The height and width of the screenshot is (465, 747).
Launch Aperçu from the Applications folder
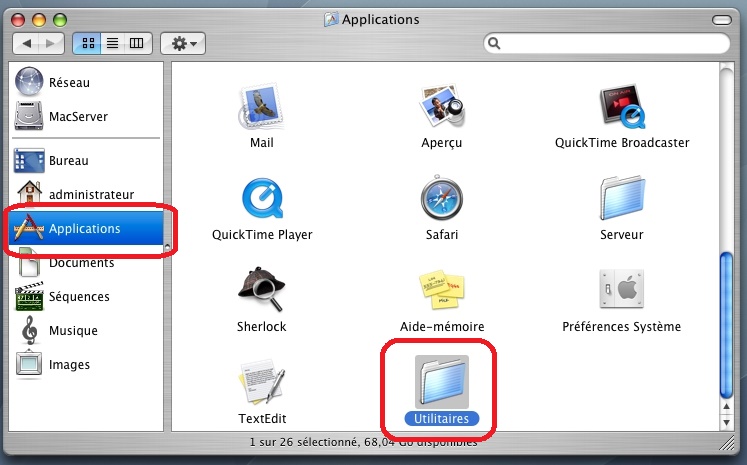click(x=442, y=106)
